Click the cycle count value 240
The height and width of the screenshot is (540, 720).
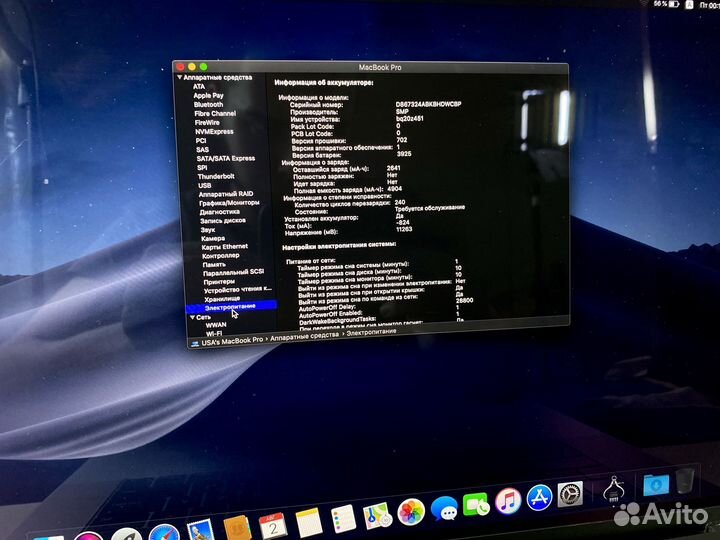400,202
